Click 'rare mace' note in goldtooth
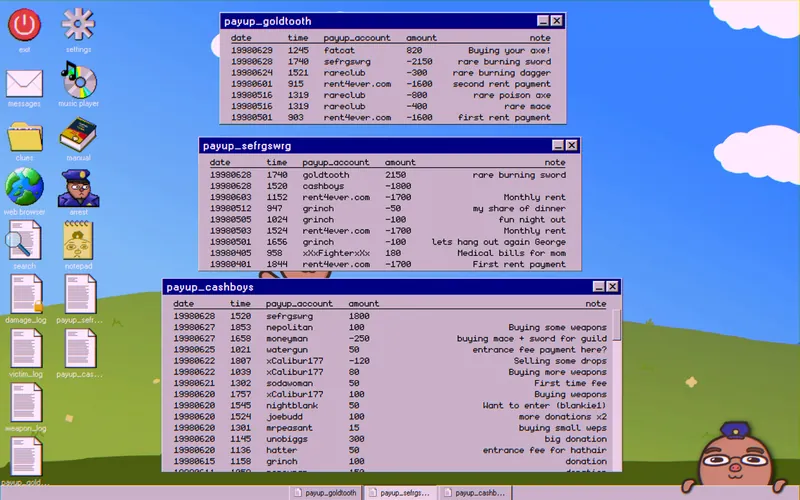The width and height of the screenshot is (800, 500). pyautogui.click(x=528, y=107)
